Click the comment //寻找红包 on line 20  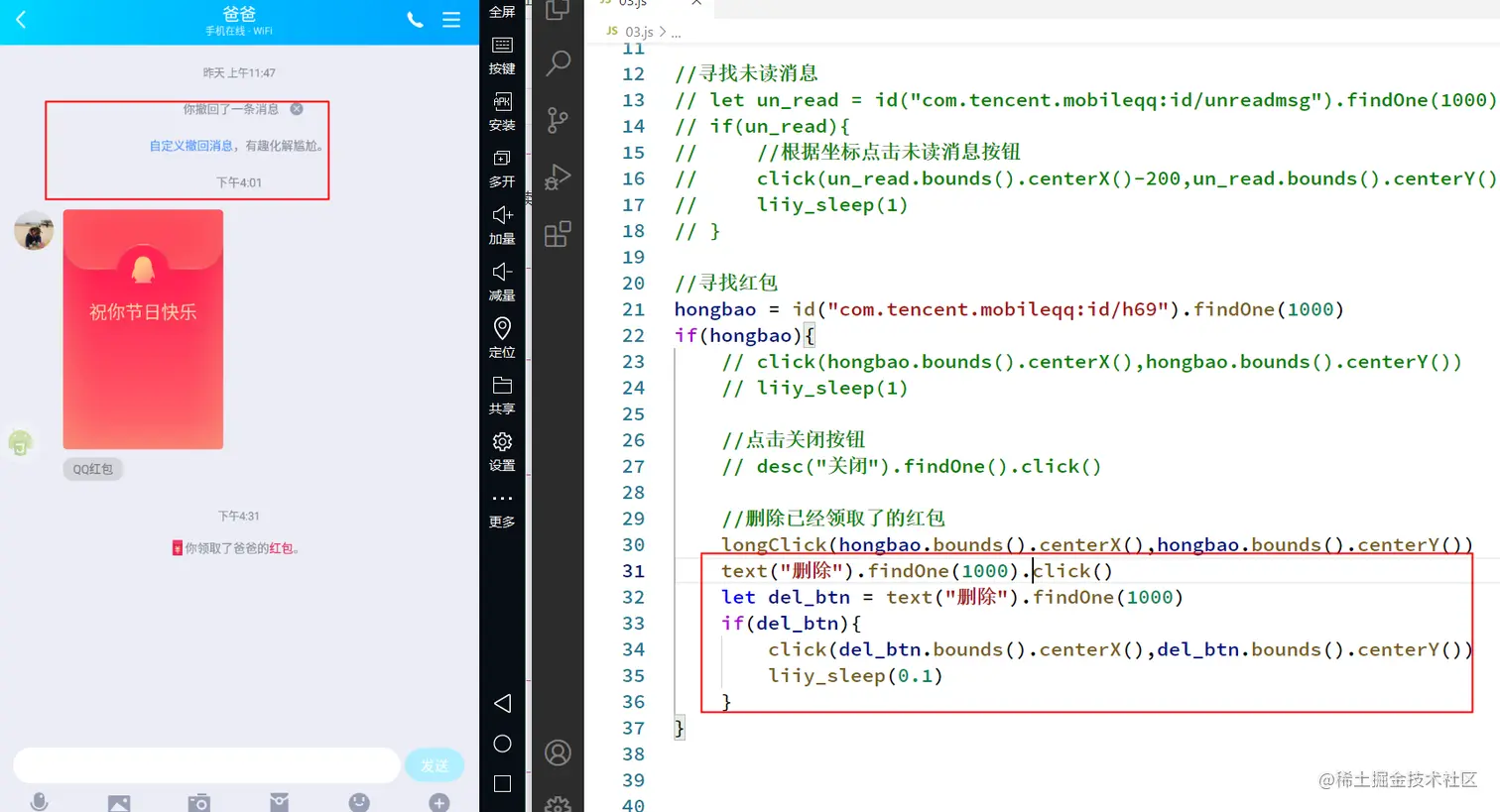[726, 283]
